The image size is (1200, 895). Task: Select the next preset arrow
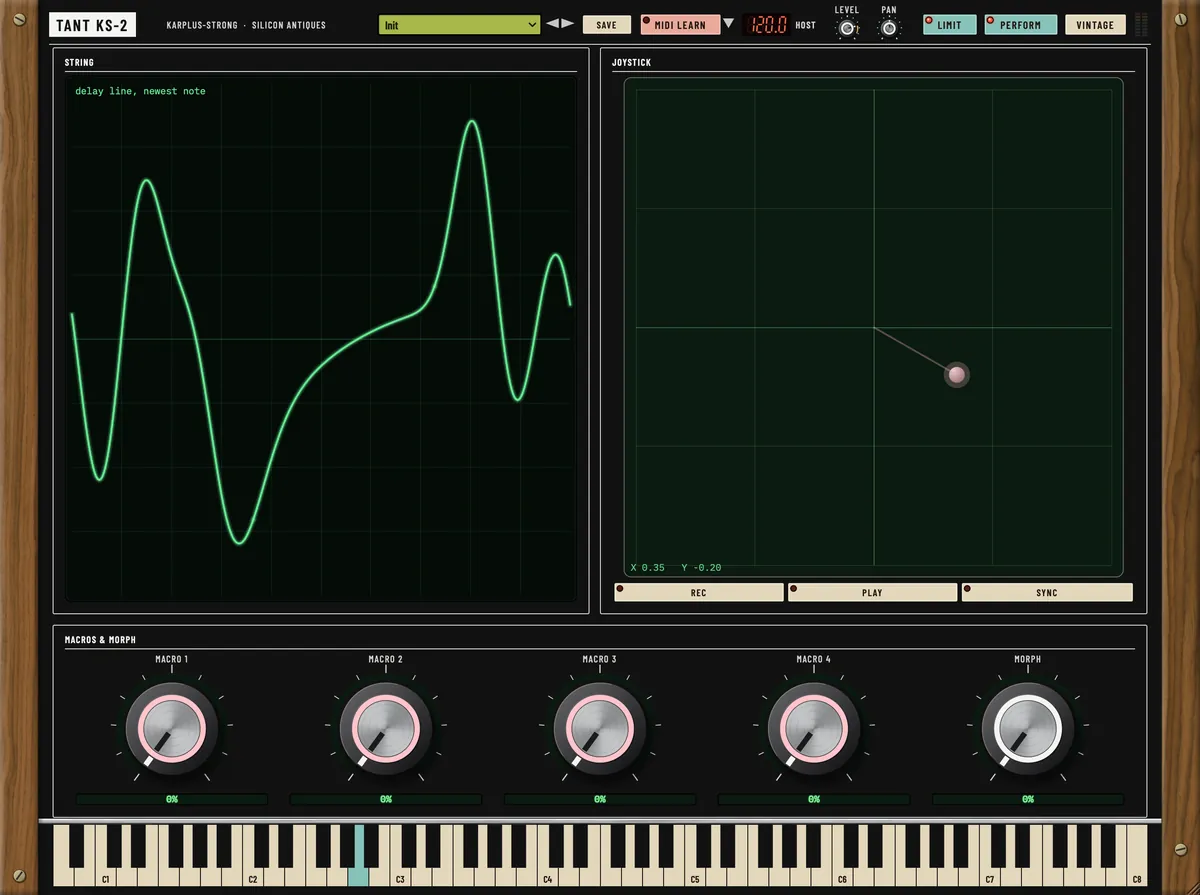[x=568, y=24]
